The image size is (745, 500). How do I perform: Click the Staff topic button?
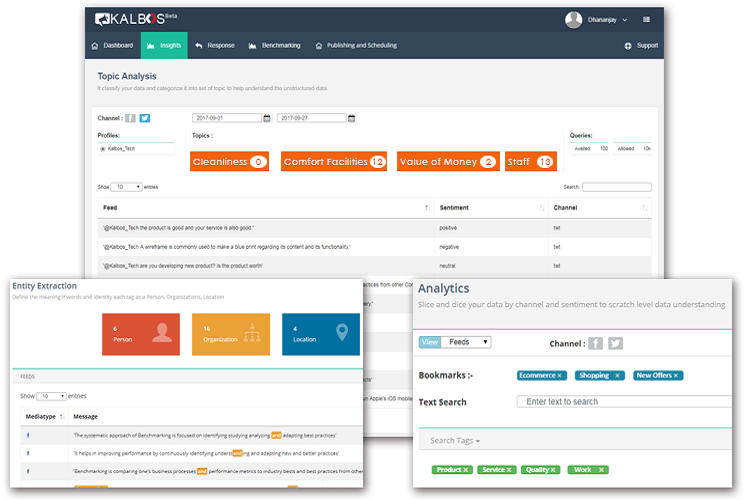click(x=531, y=162)
